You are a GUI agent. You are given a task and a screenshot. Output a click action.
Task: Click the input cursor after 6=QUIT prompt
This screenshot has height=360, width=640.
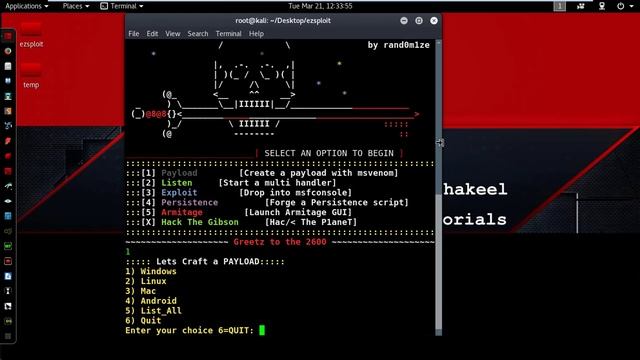[262, 330]
